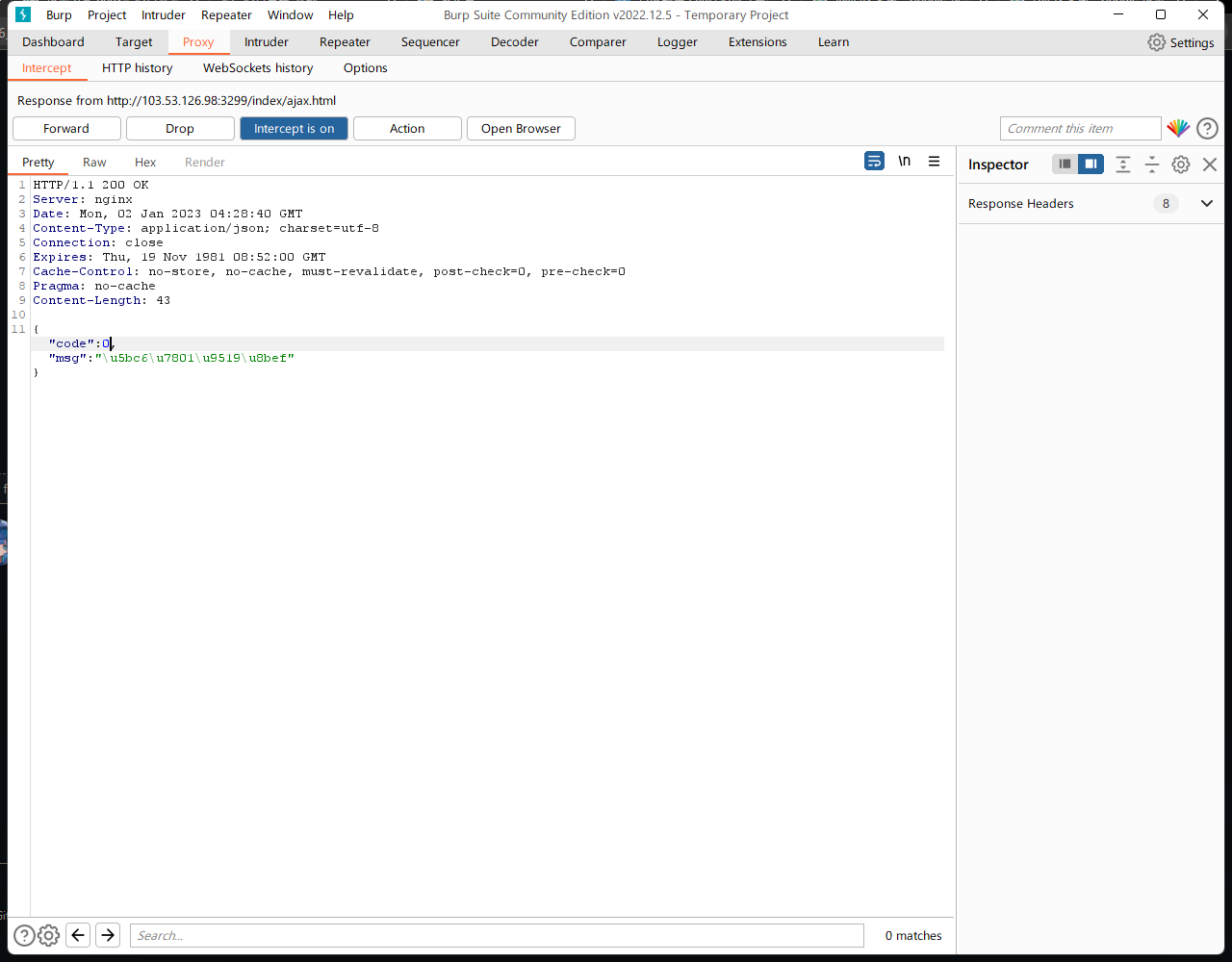
Task: Click the 0 matches label
Action: coord(913,935)
